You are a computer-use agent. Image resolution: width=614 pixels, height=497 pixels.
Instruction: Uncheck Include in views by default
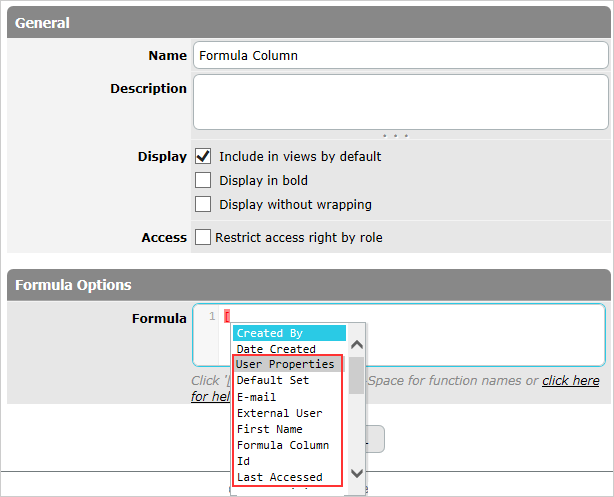[203, 156]
